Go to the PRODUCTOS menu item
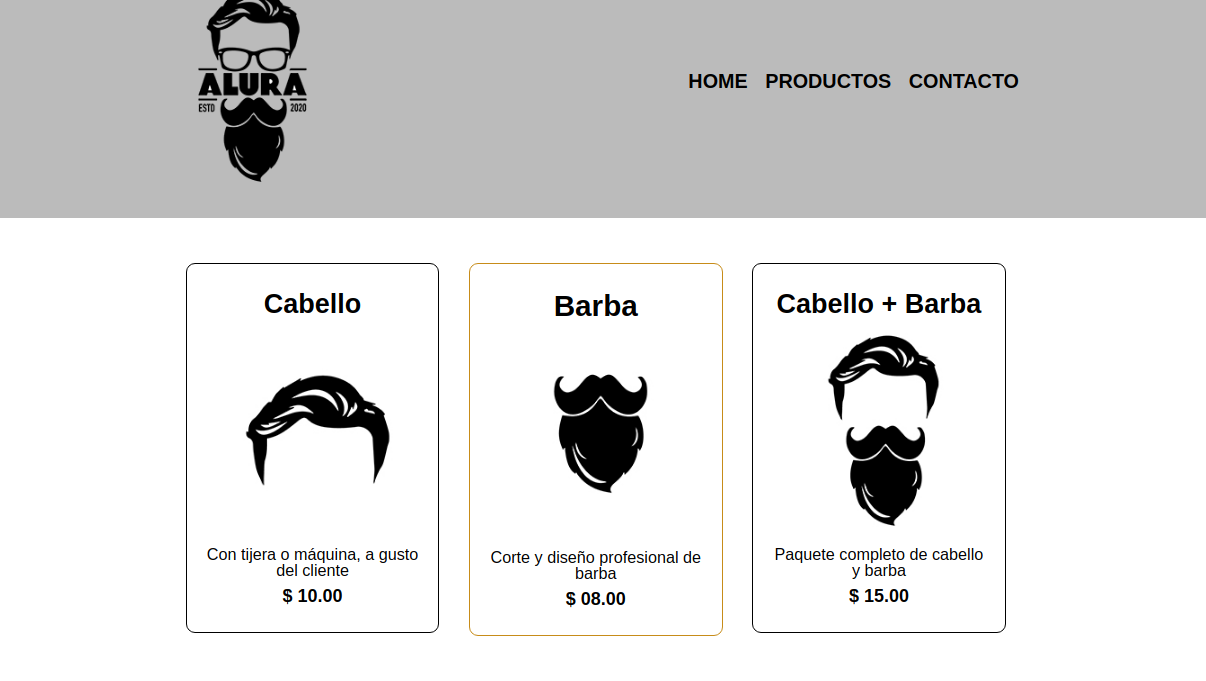 (x=828, y=81)
